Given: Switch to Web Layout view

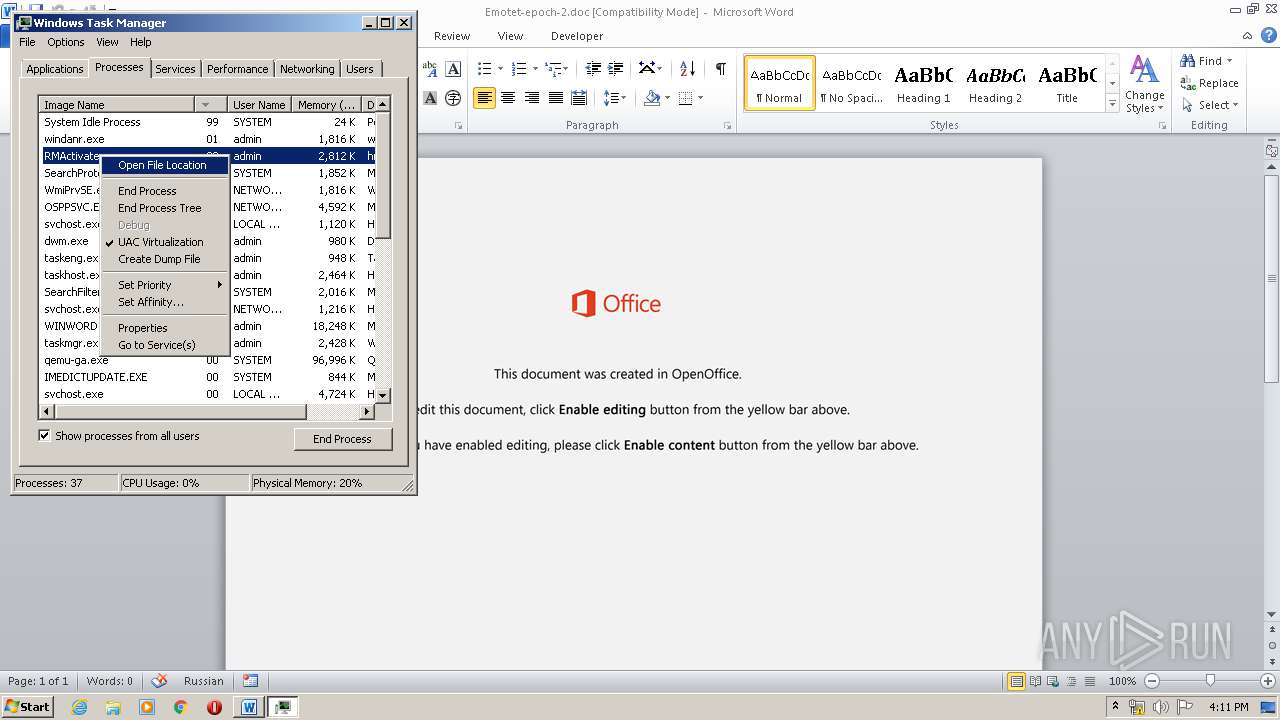Looking at the screenshot, I should (1053, 681).
